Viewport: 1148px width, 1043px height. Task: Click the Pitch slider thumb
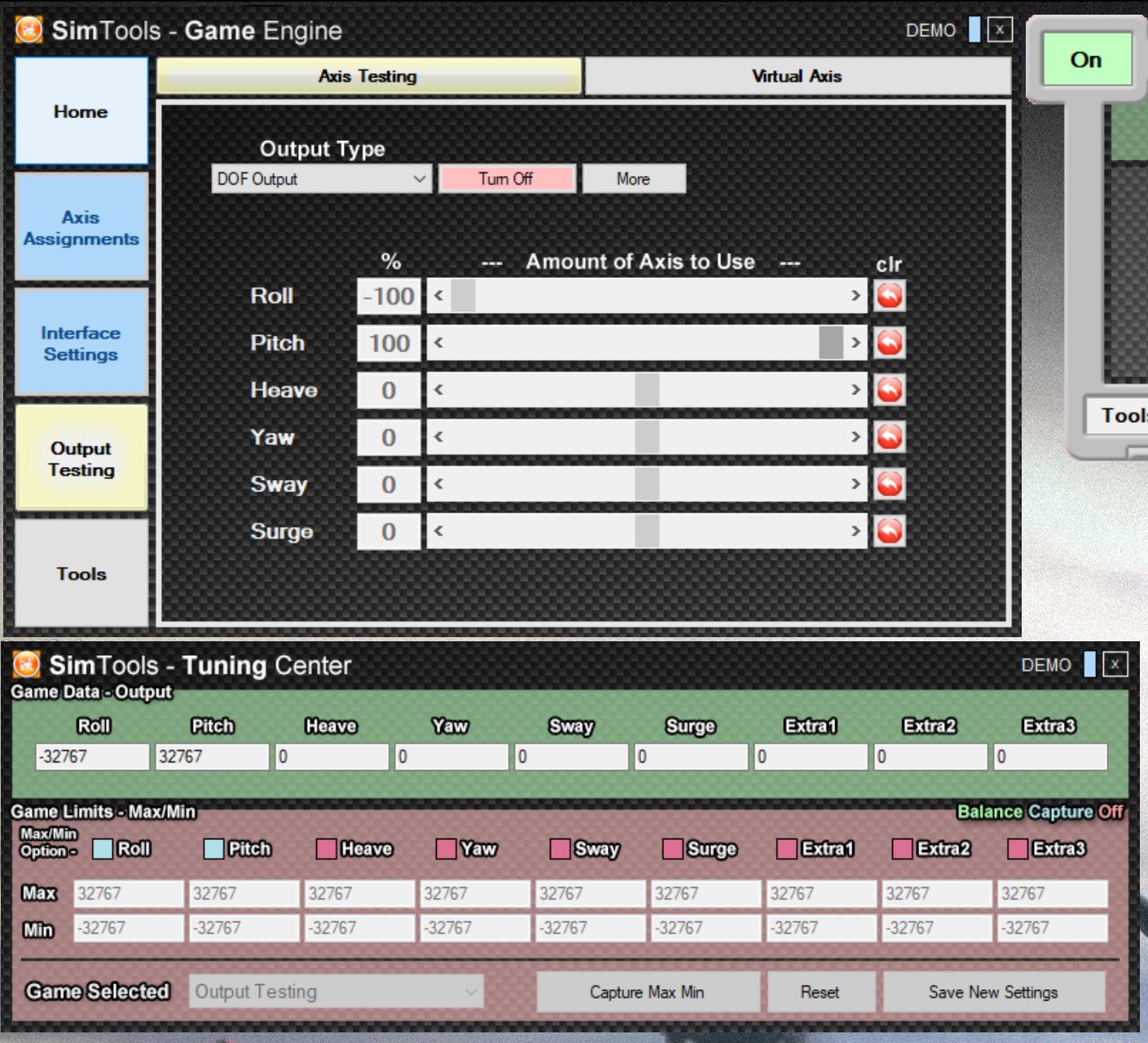[x=831, y=343]
